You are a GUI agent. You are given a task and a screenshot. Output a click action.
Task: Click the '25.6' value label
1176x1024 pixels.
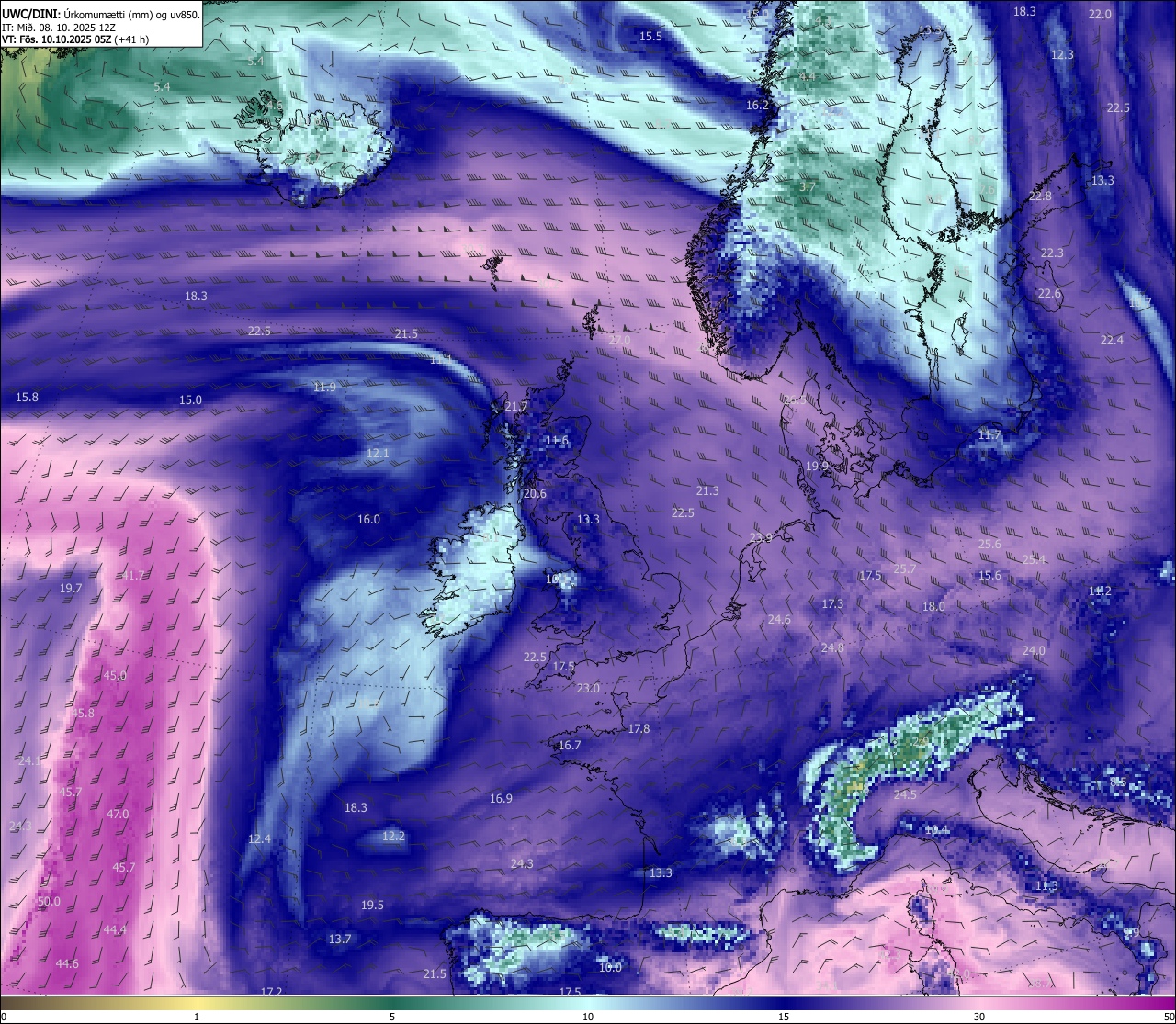(989, 545)
